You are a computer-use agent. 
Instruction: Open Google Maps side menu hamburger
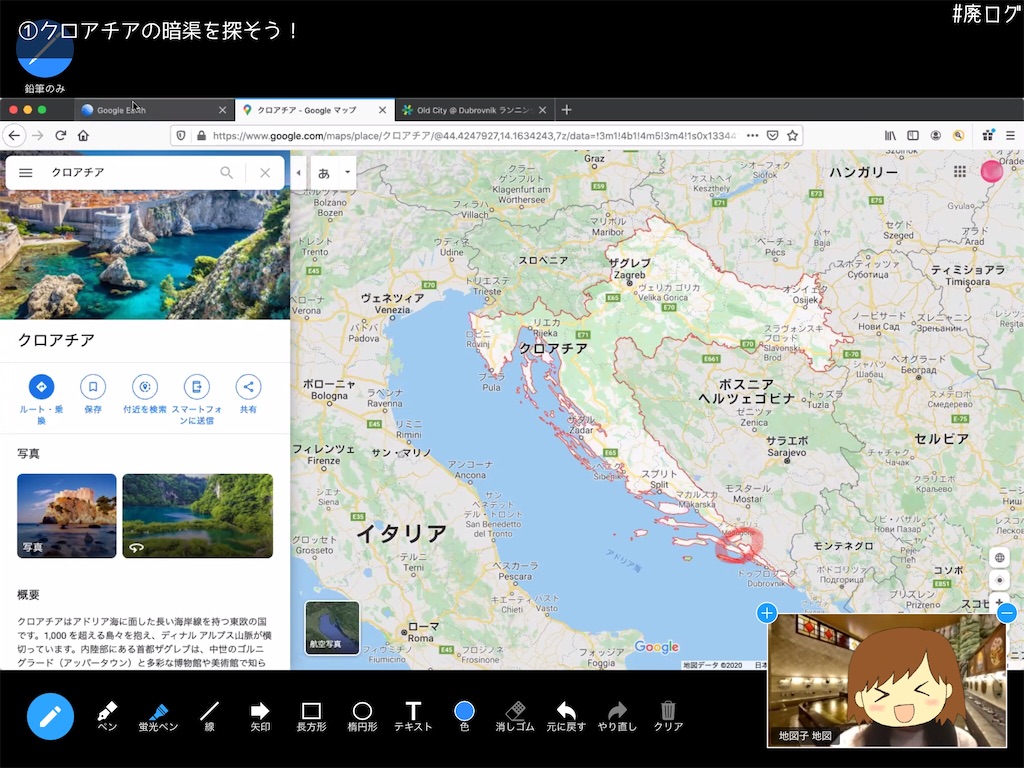tap(25, 172)
